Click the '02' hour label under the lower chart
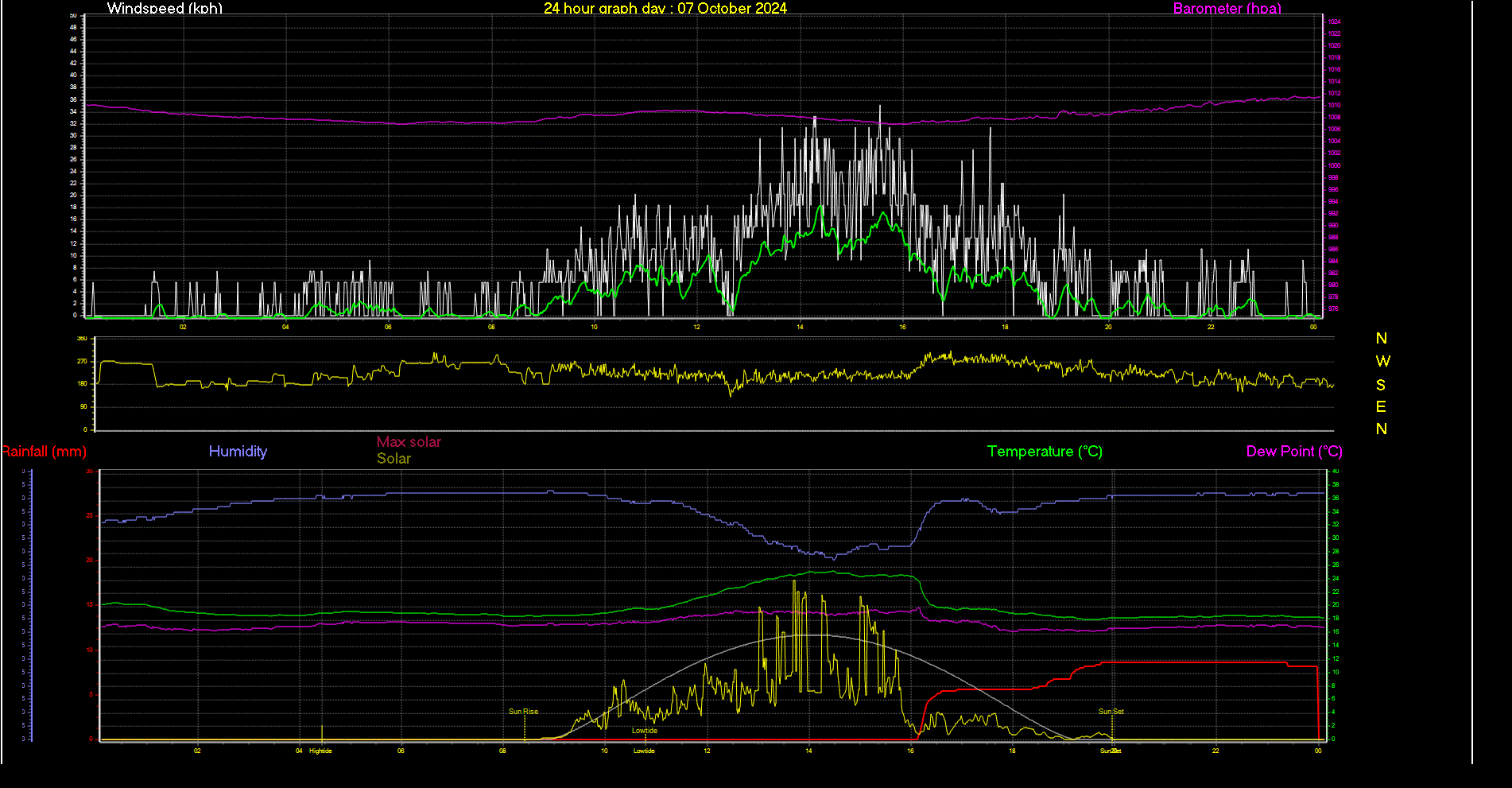Viewport: 1512px width, 788px height. [x=197, y=751]
